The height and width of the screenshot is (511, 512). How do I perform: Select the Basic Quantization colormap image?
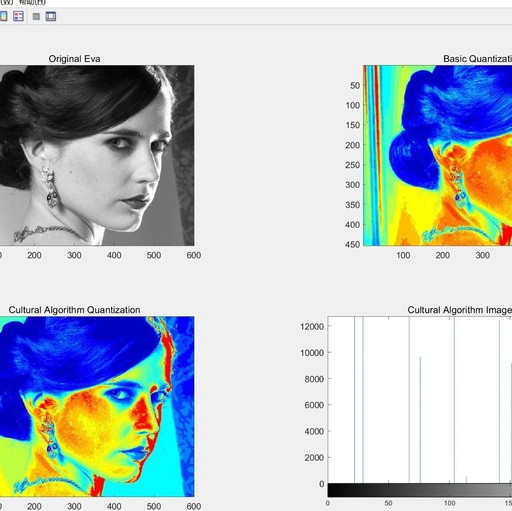point(437,155)
